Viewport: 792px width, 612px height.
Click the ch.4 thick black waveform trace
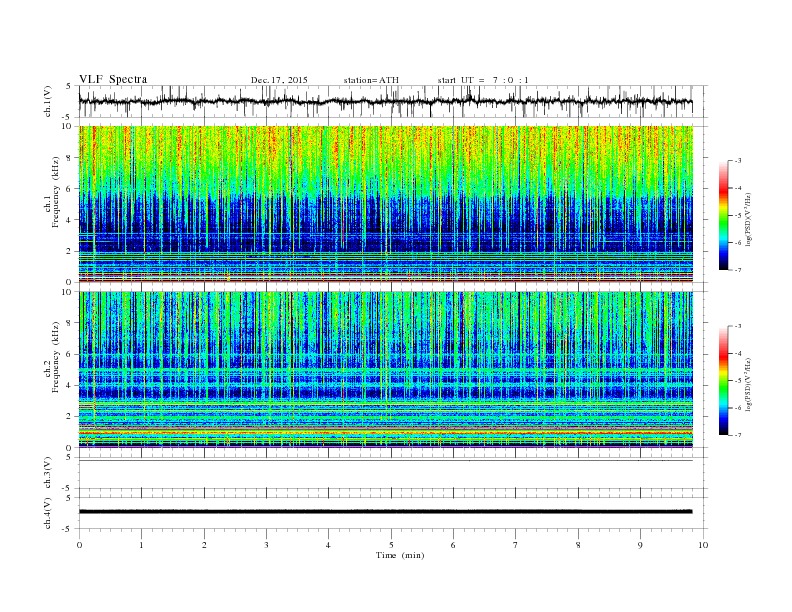(385, 512)
